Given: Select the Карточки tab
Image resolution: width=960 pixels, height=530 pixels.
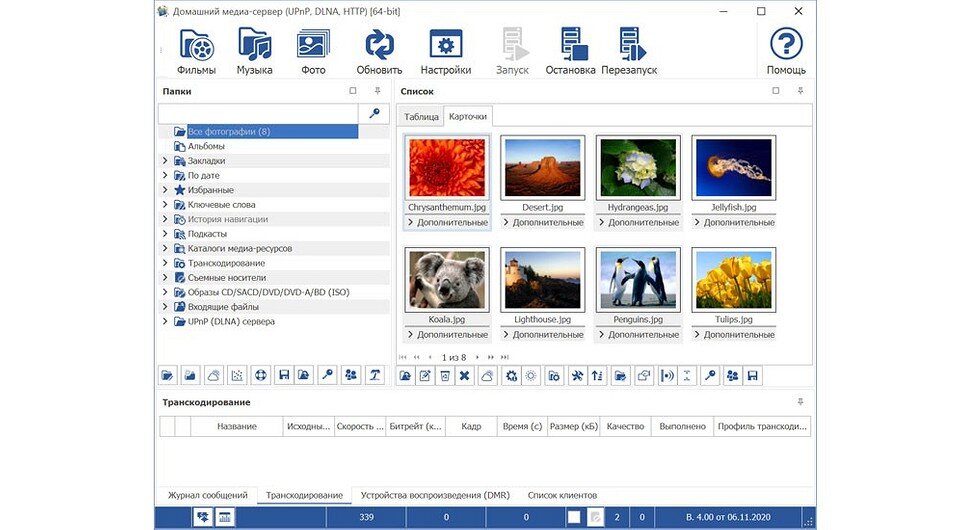Looking at the screenshot, I should pos(468,116).
